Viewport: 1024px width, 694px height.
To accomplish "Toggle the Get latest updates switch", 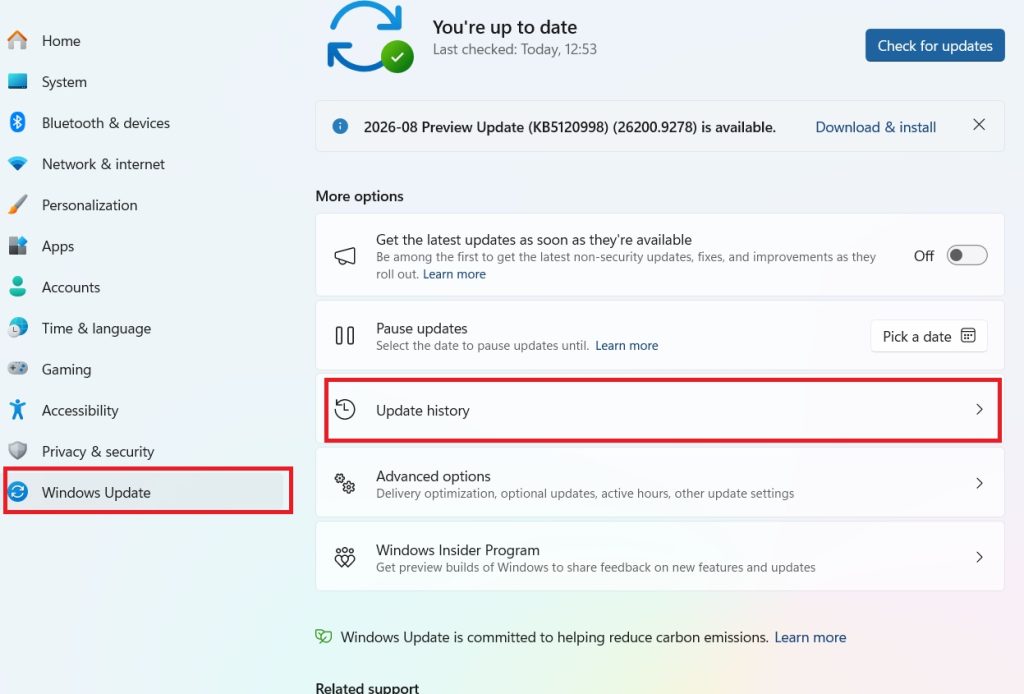I will click(x=967, y=255).
